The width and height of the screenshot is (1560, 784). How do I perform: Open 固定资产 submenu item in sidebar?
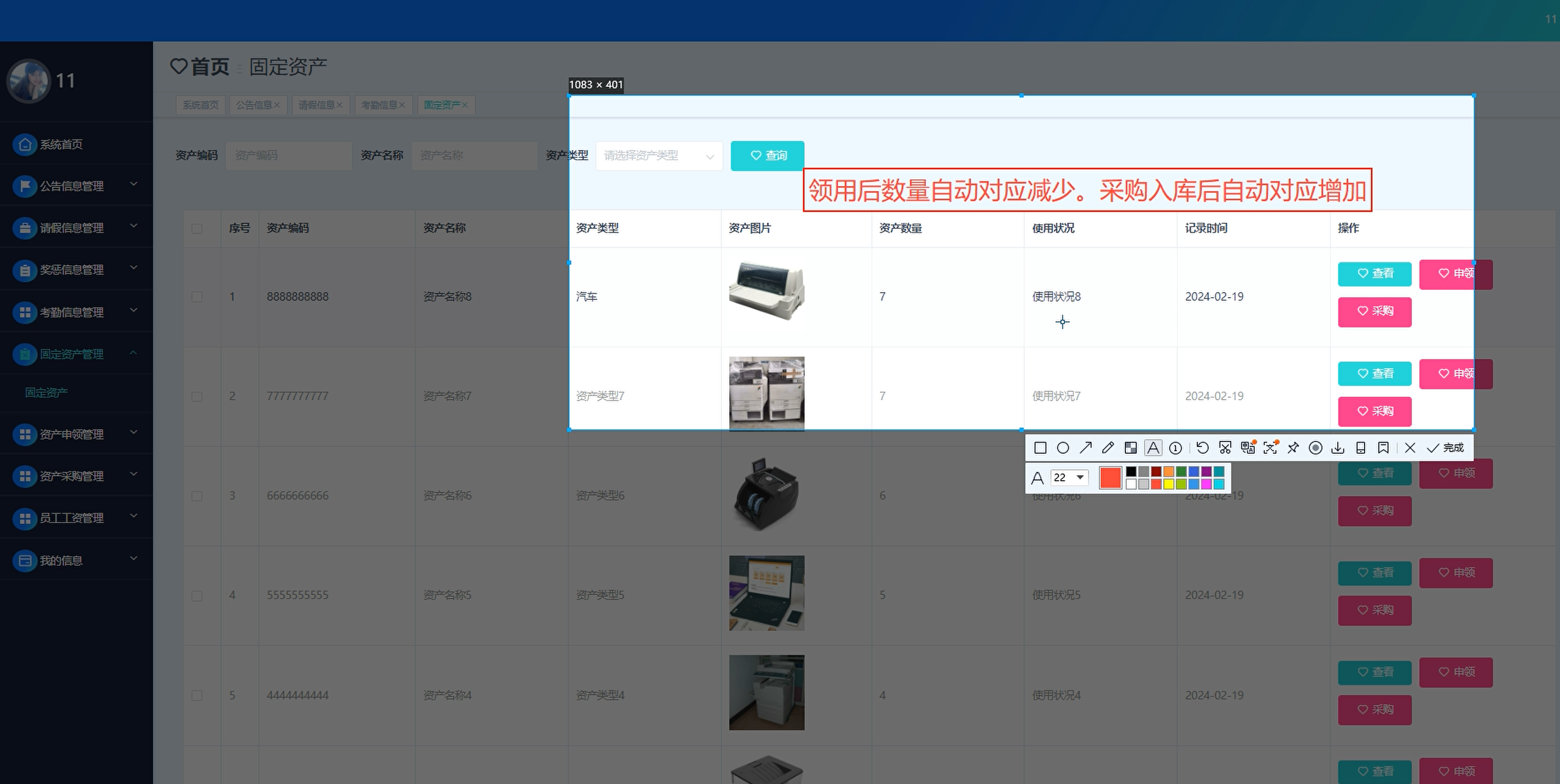click(46, 392)
